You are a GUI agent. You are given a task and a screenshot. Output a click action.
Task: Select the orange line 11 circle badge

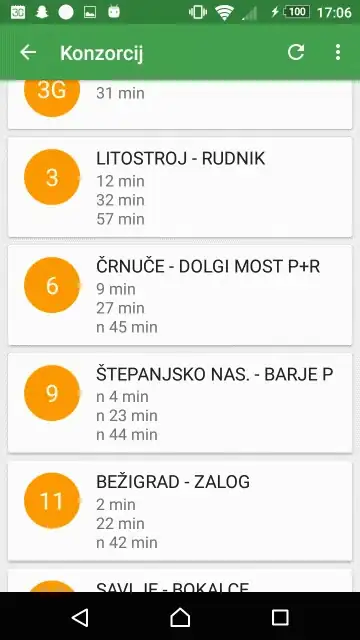tap(52, 501)
